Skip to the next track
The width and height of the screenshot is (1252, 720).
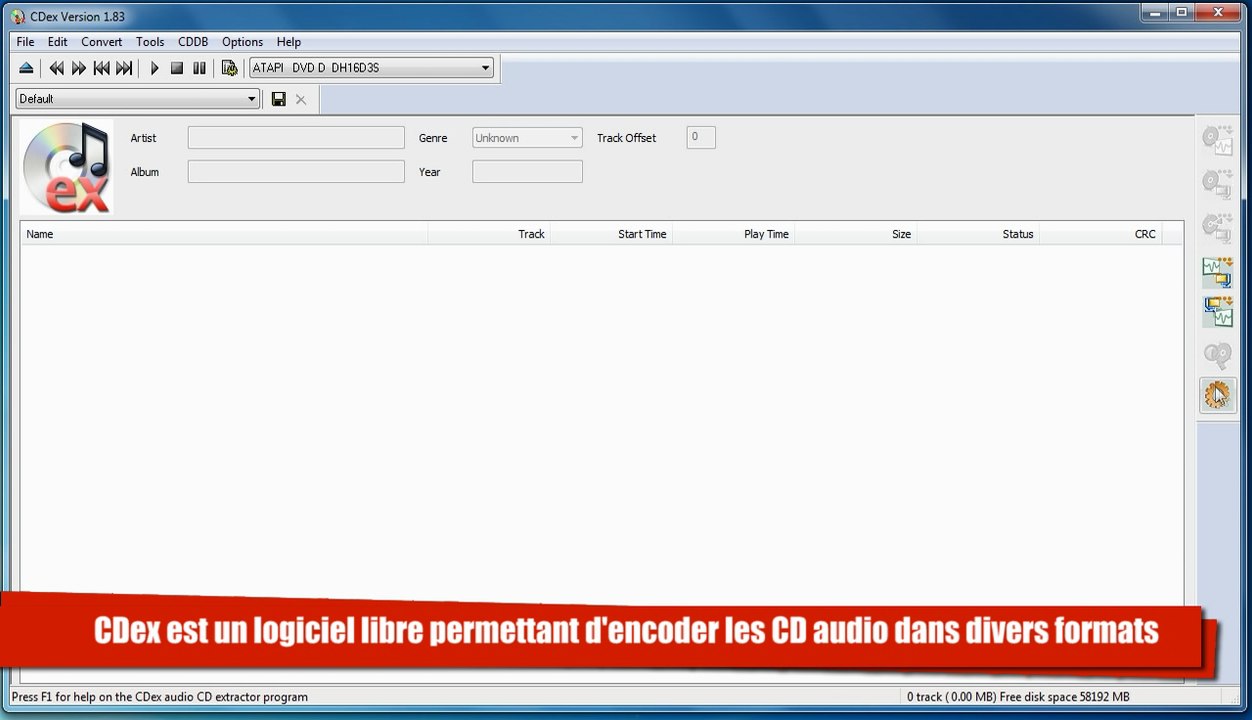coord(124,68)
